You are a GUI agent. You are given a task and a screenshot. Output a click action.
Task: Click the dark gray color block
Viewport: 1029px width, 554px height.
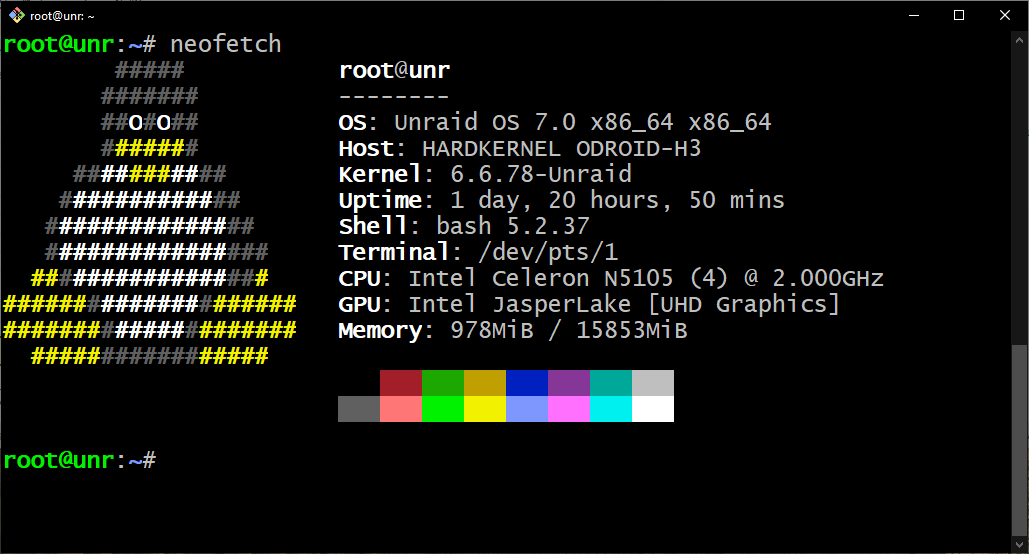tap(359, 409)
